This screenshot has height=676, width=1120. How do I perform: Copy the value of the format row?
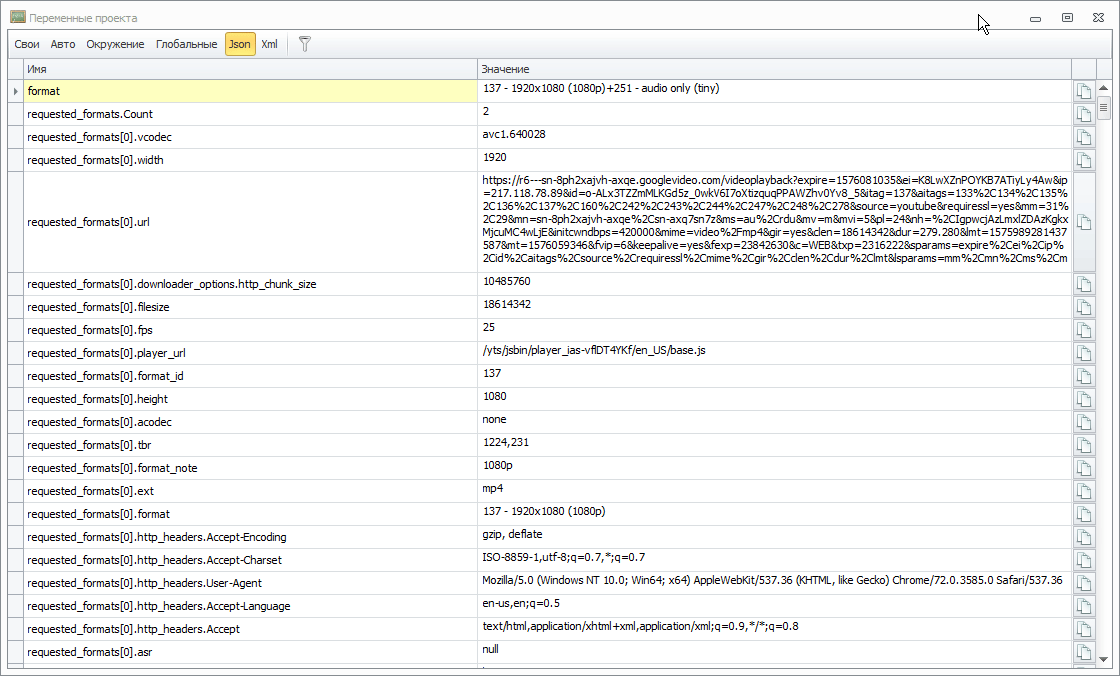tap(1083, 91)
